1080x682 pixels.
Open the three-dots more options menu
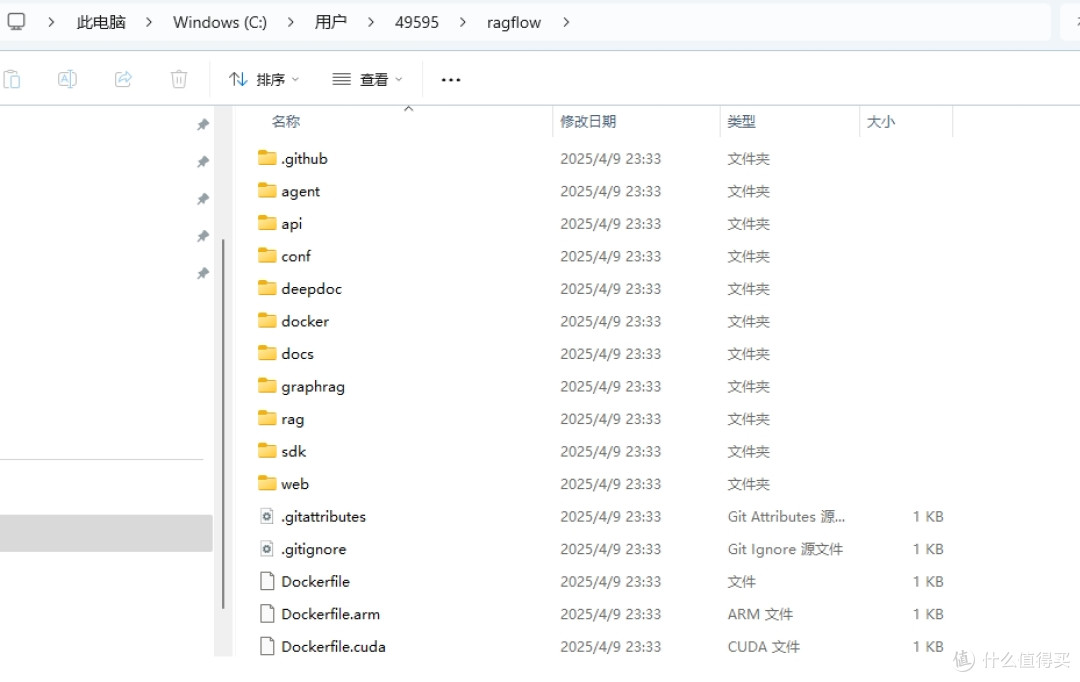pyautogui.click(x=450, y=80)
